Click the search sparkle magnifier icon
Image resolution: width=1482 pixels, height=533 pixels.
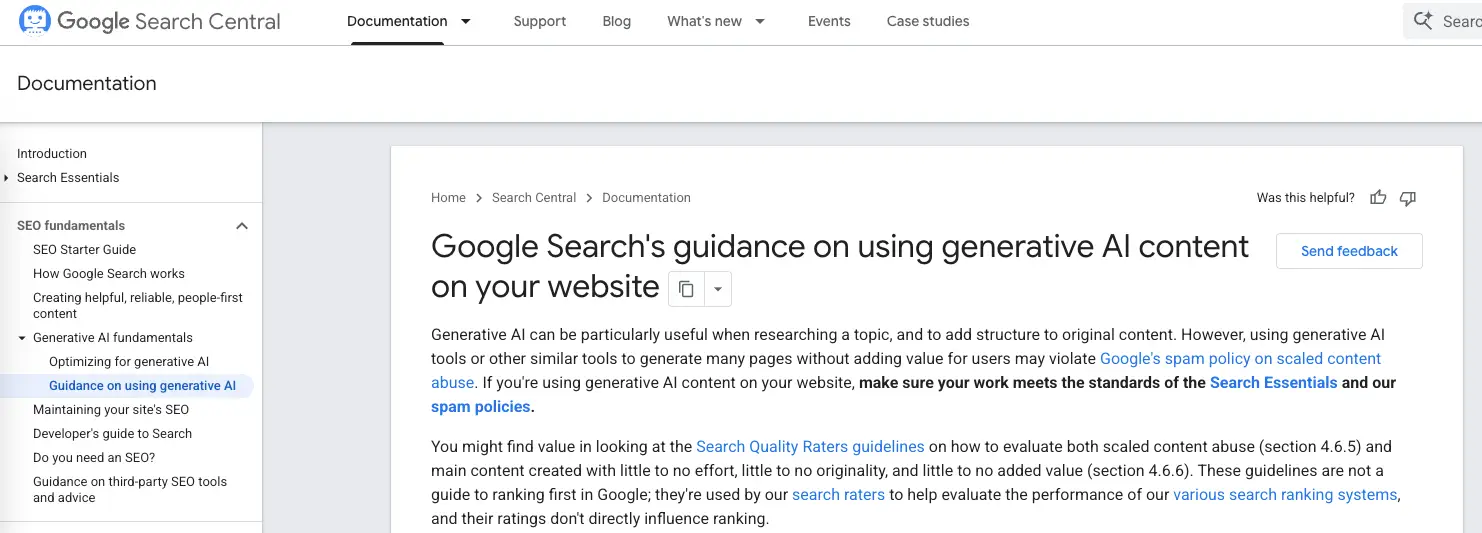tap(1423, 21)
